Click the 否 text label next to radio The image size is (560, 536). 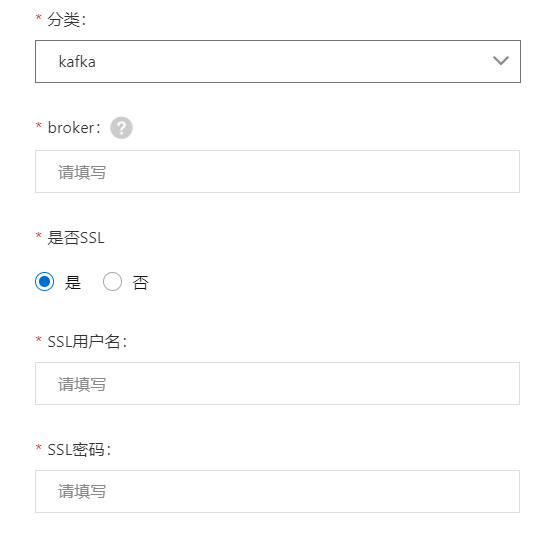tap(140, 282)
